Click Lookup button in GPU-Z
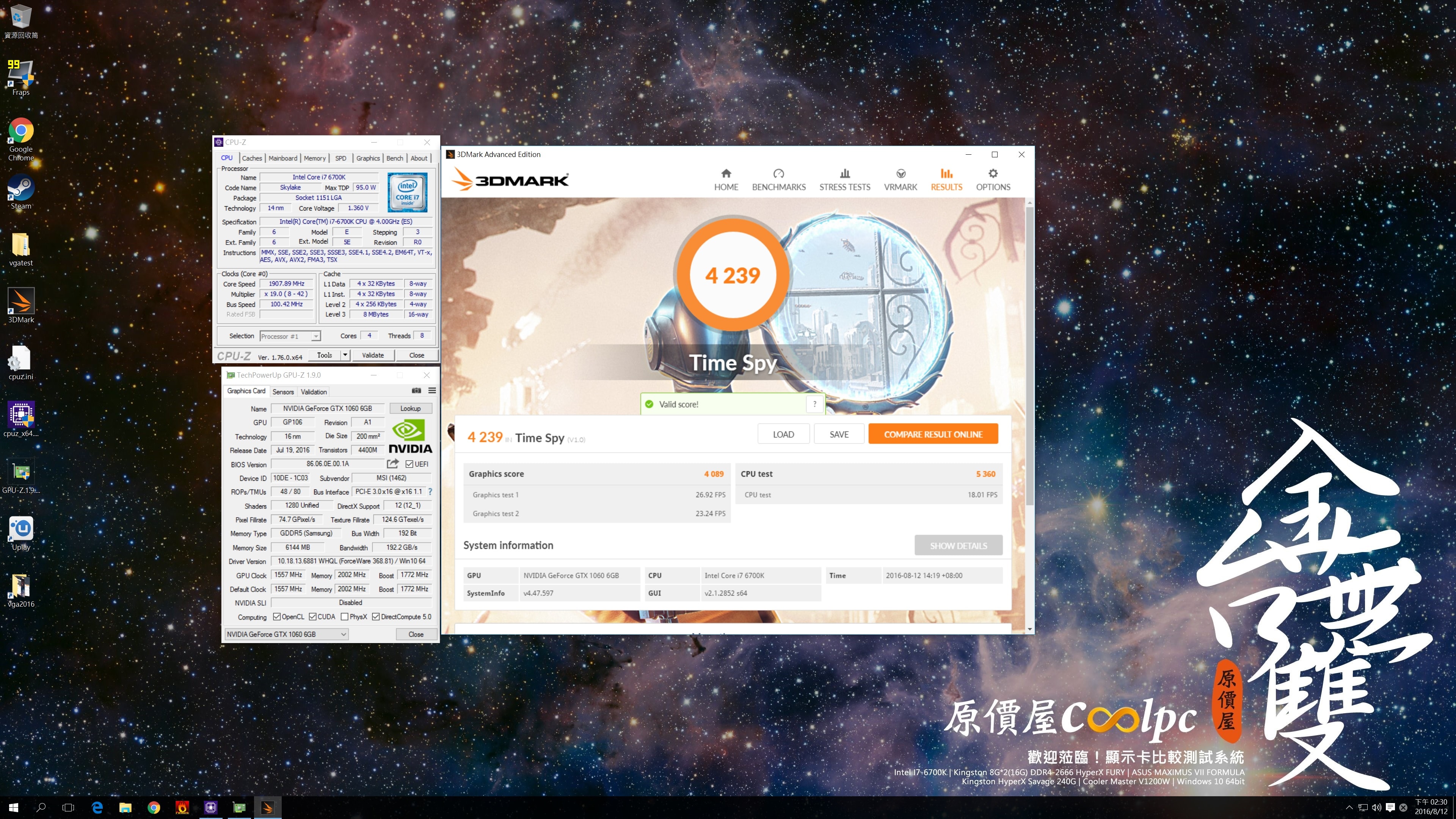1456x819 pixels. click(410, 408)
